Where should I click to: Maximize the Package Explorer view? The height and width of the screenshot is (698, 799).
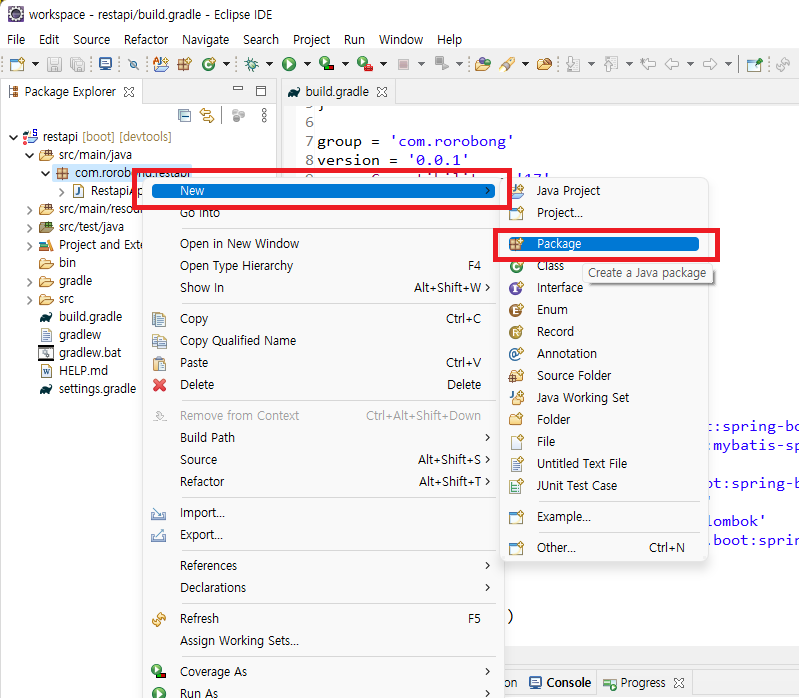click(x=261, y=91)
